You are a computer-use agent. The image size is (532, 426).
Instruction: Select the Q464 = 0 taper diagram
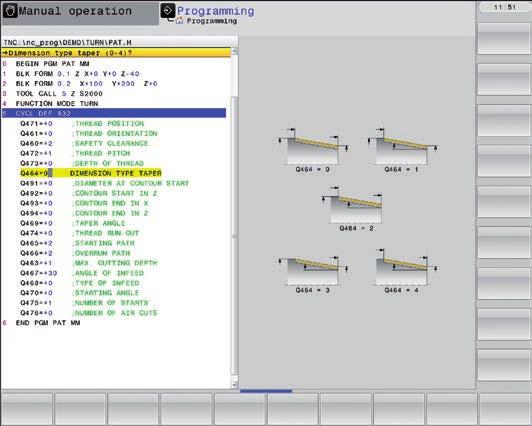pos(313,150)
